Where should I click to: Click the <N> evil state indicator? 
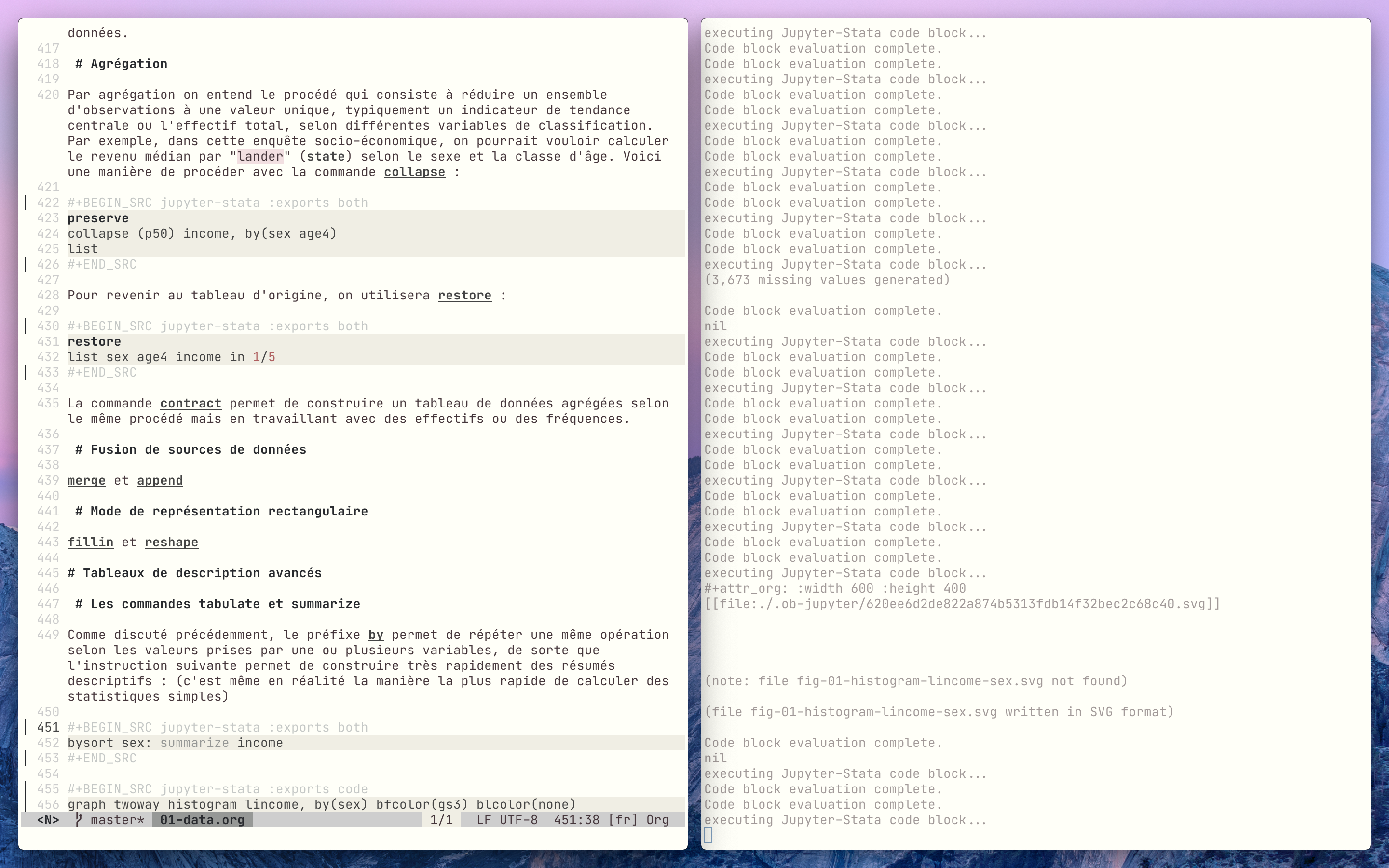pos(48,820)
